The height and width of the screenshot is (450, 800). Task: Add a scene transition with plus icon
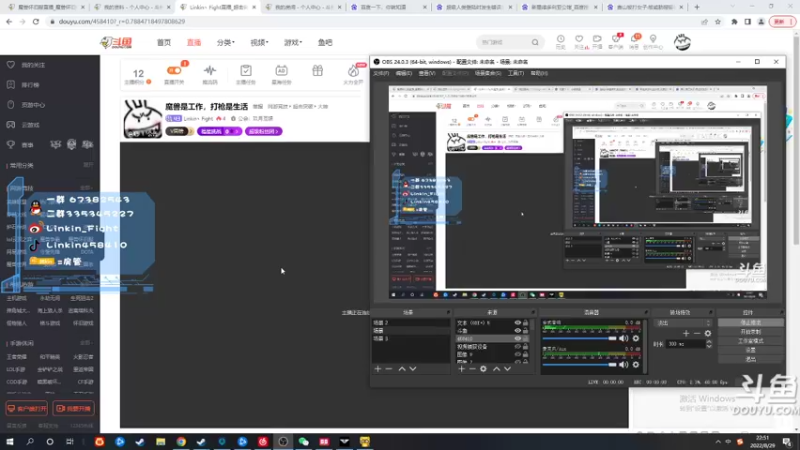point(686,333)
